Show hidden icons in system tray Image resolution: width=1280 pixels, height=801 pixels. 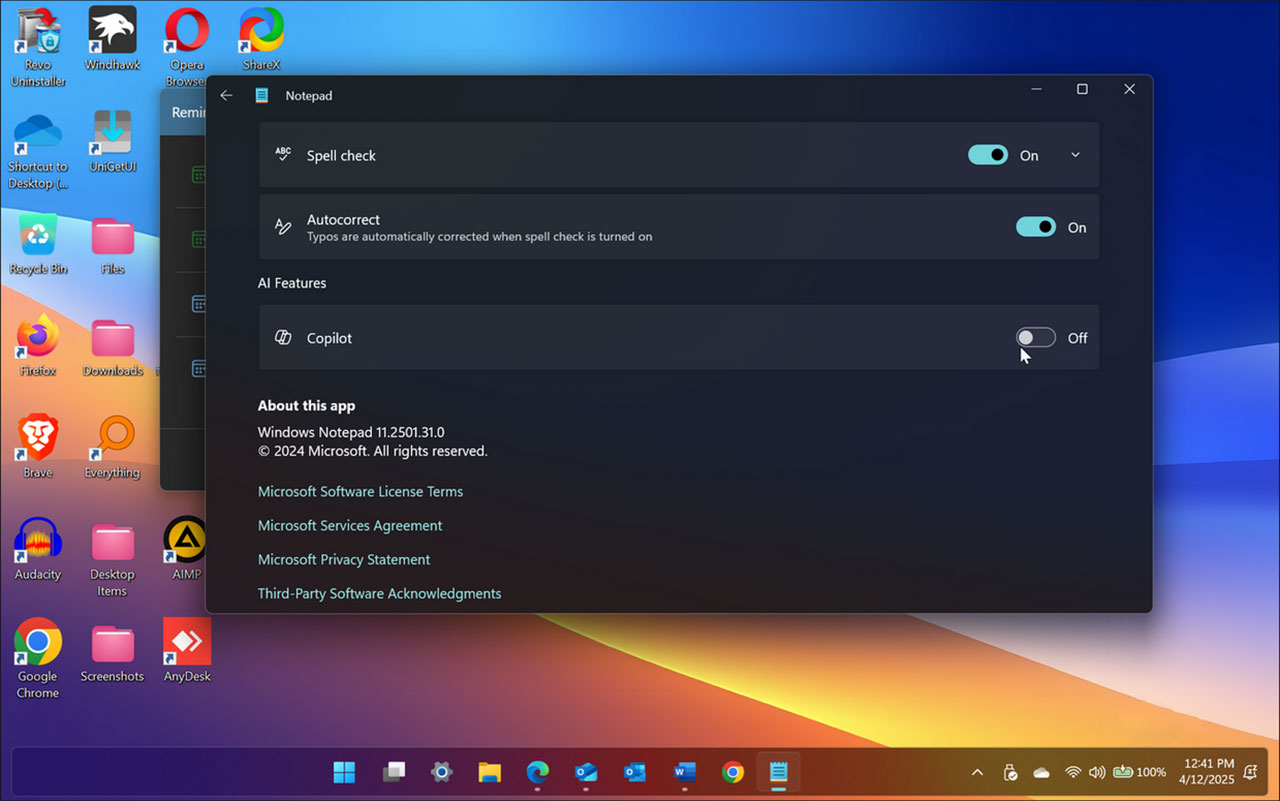pyautogui.click(x=977, y=772)
